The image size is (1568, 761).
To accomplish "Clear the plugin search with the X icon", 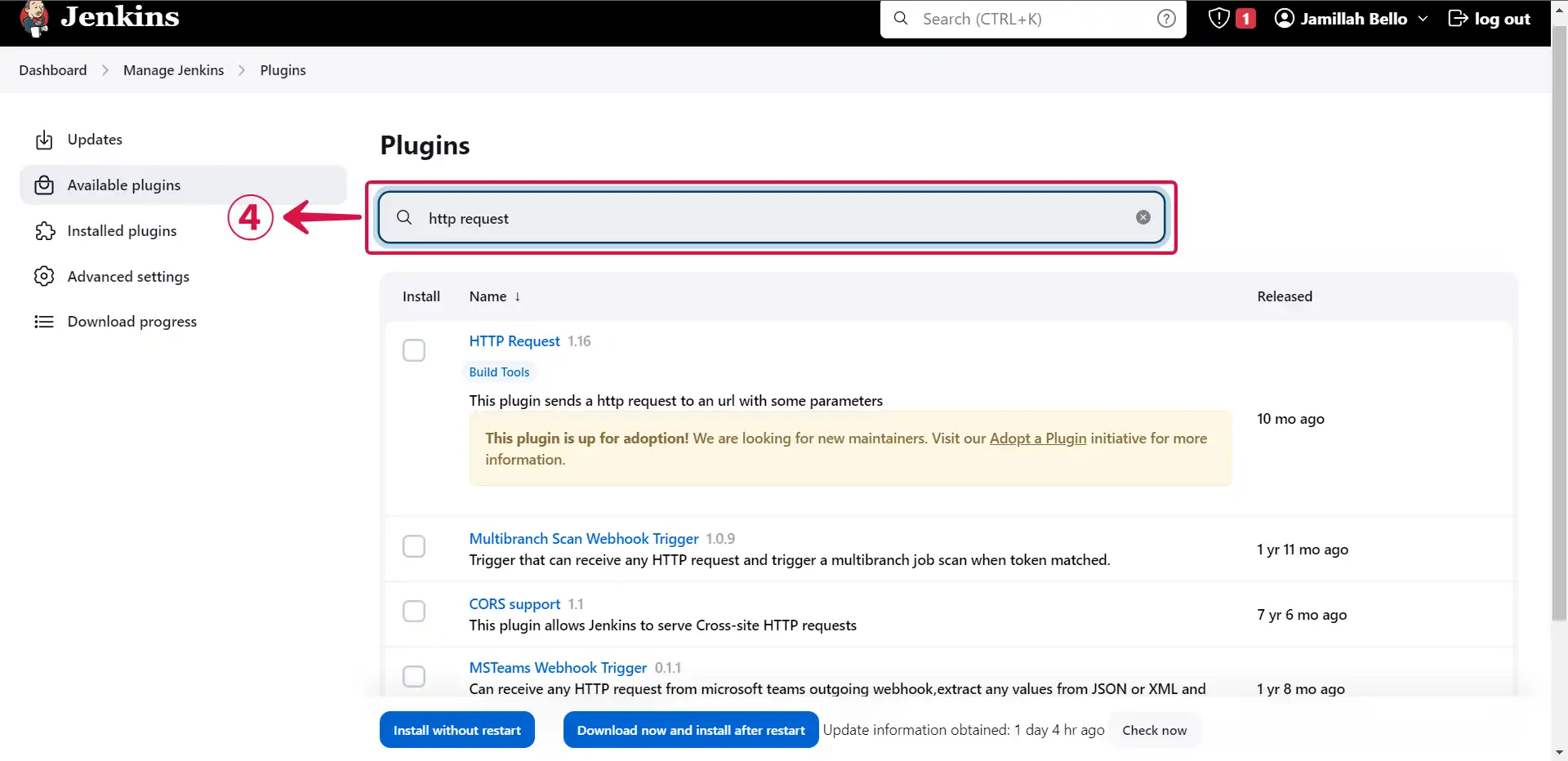I will tap(1143, 217).
